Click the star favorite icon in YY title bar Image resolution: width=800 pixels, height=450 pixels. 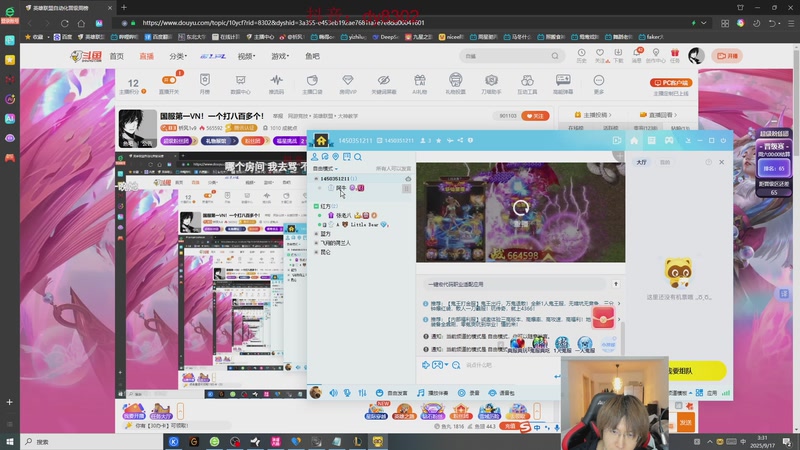[x=438, y=140]
